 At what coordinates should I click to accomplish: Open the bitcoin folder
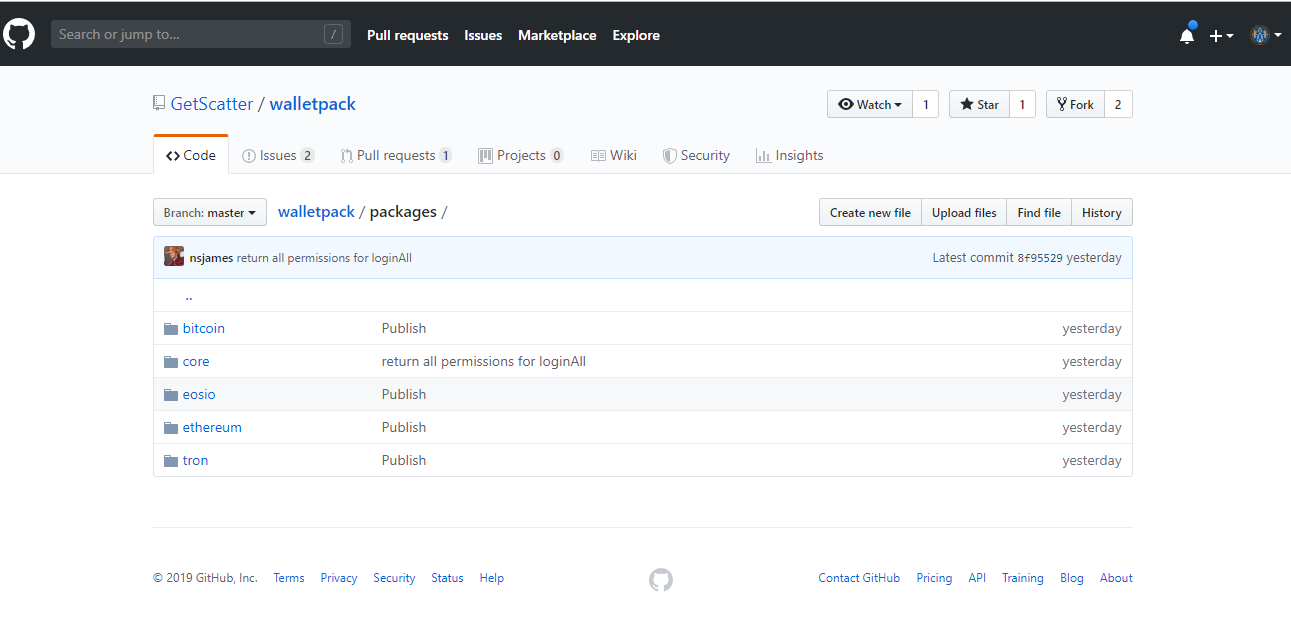point(204,329)
